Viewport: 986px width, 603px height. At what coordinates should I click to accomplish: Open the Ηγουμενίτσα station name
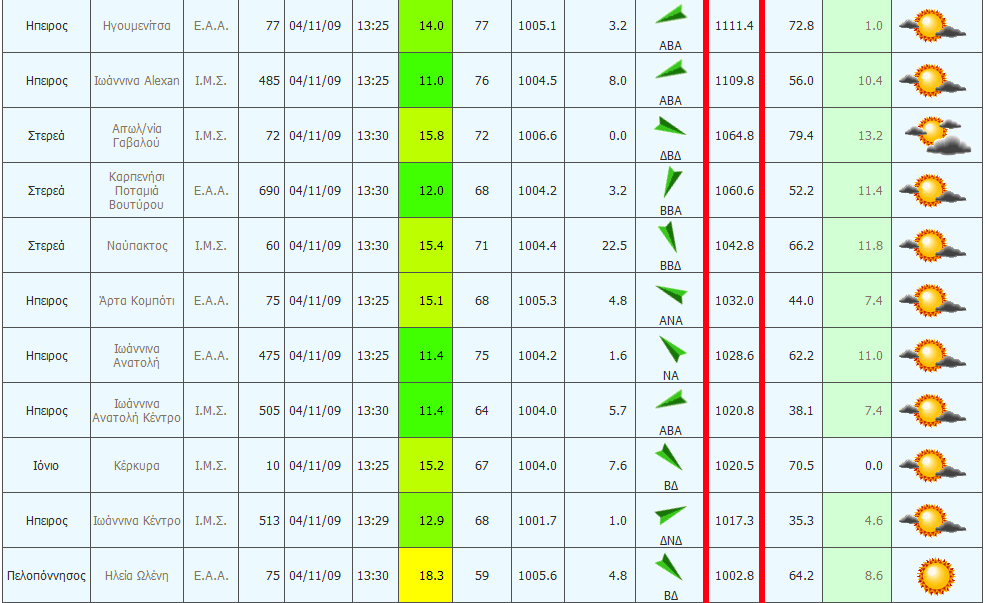[136, 25]
